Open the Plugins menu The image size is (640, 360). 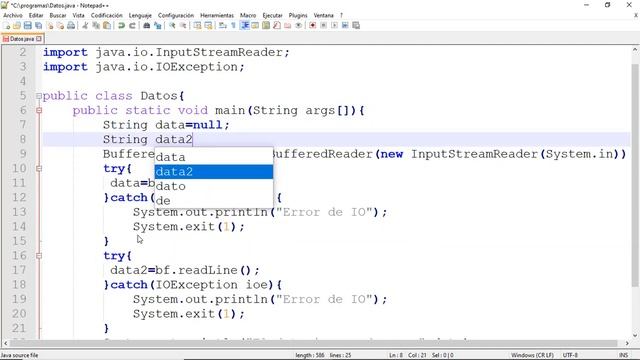point(298,15)
